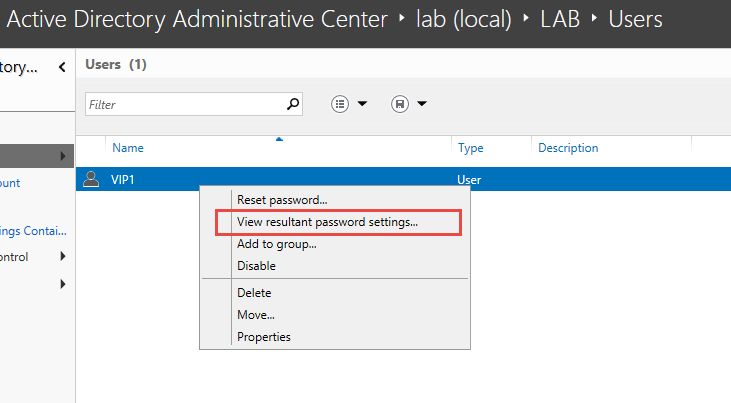Select Add to group... menu entry
Viewport: 731px width, 403px height.
(x=276, y=244)
